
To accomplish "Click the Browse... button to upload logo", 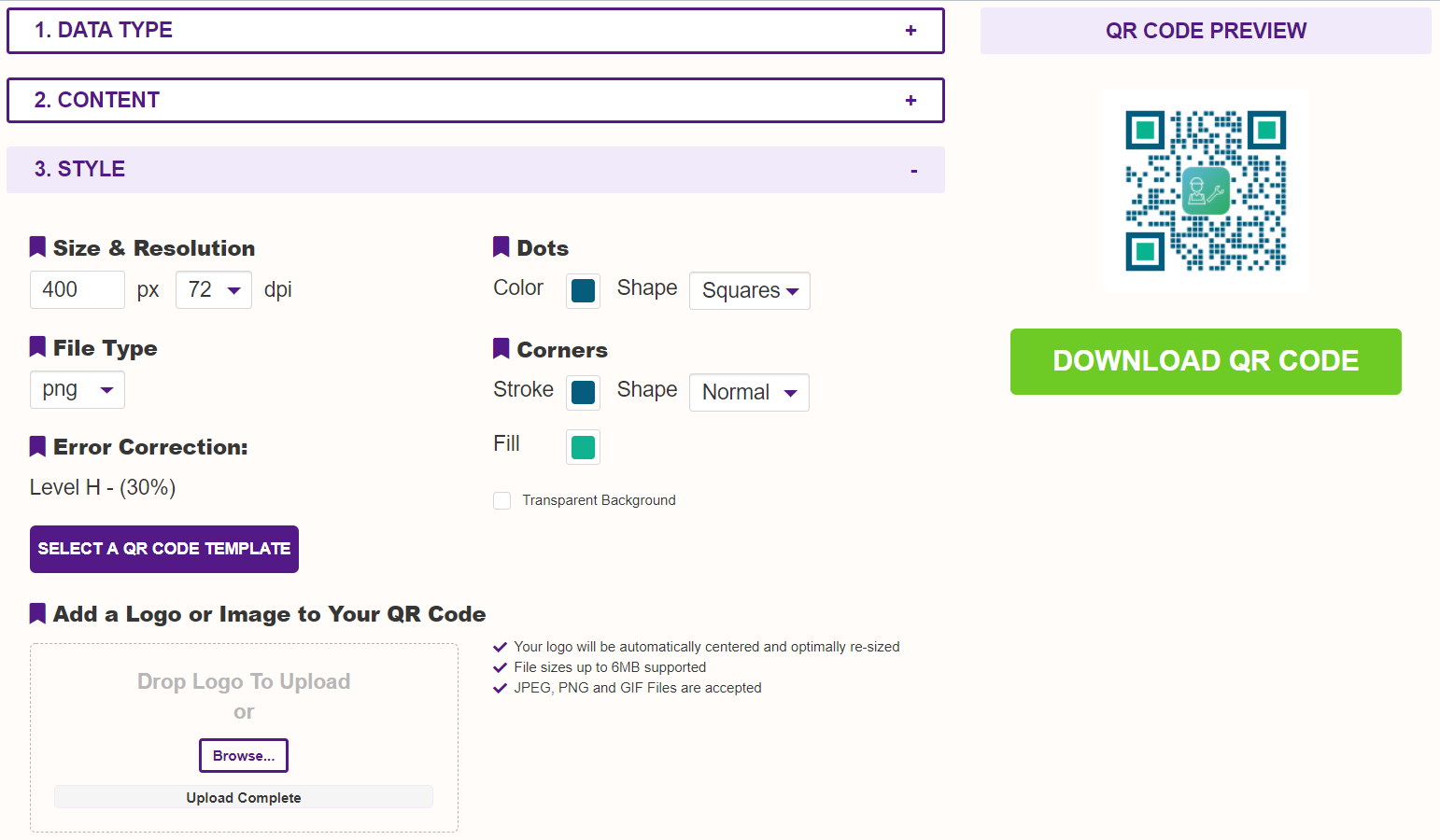I will pyautogui.click(x=244, y=756).
